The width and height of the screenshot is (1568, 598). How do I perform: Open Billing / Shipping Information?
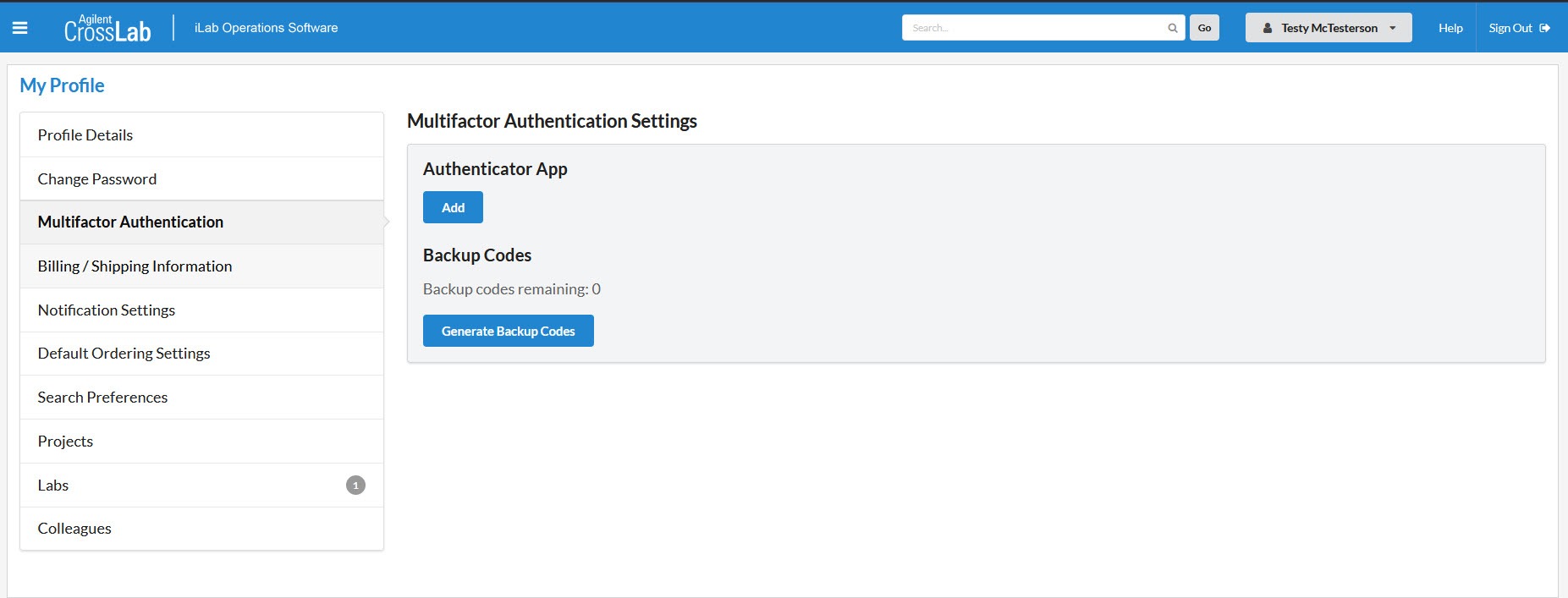pyautogui.click(x=135, y=266)
